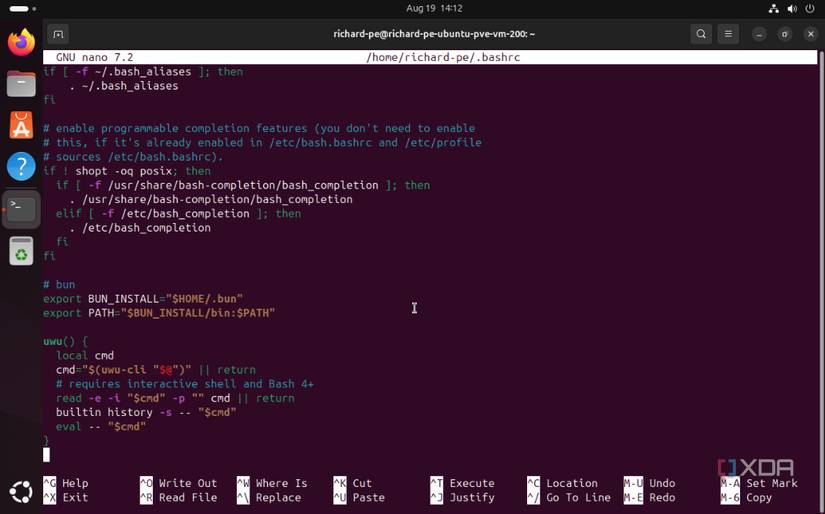Click the '. ~/.bash_aliases' line

(124, 86)
